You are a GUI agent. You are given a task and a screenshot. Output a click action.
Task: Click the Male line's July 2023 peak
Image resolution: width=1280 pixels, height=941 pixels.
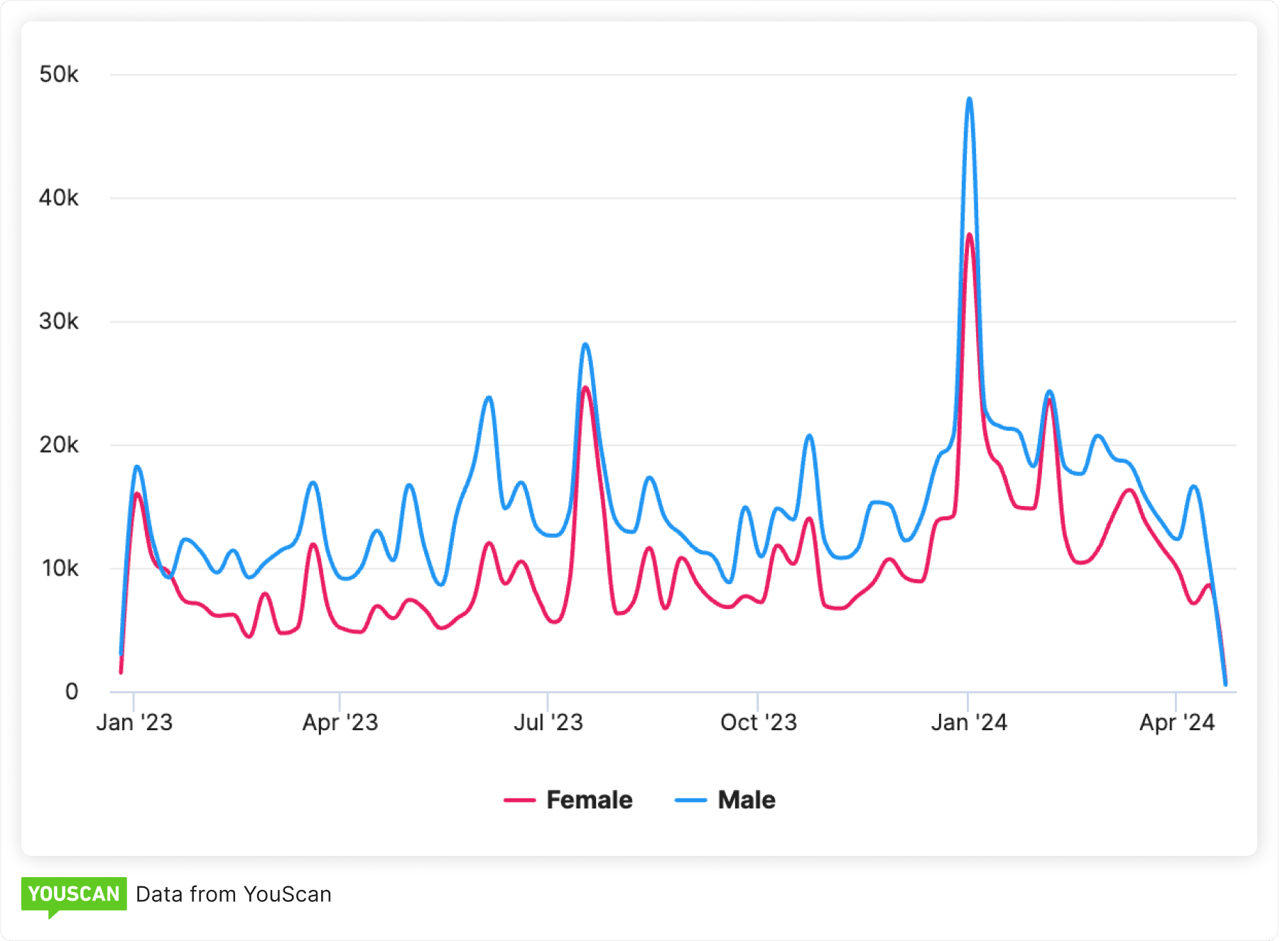coord(585,345)
